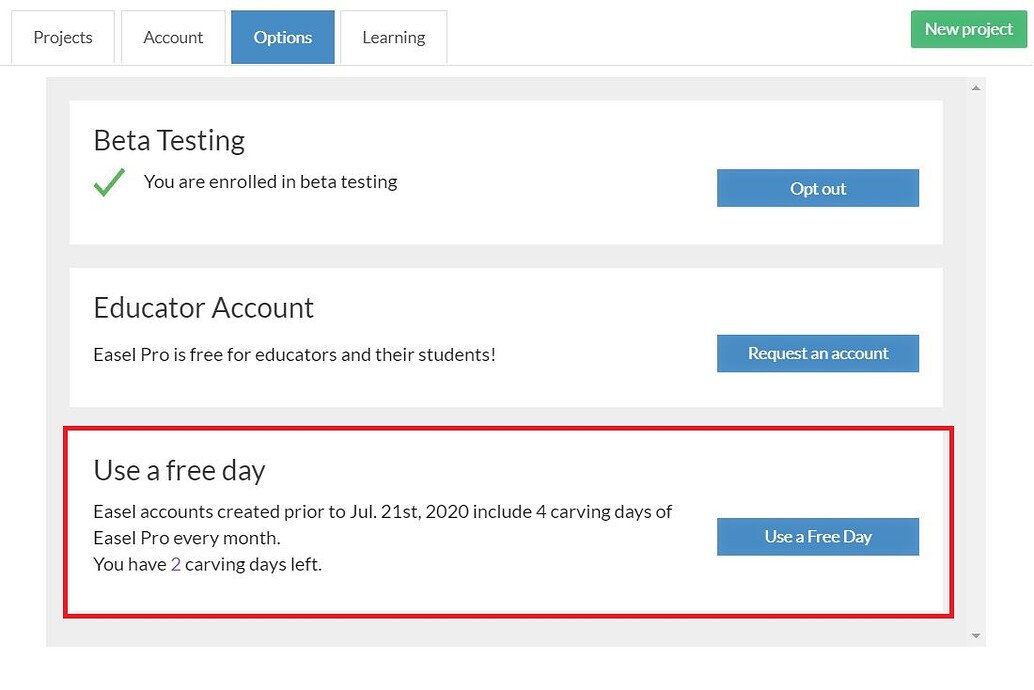
Task: Select the Options tab
Action: pos(282,37)
